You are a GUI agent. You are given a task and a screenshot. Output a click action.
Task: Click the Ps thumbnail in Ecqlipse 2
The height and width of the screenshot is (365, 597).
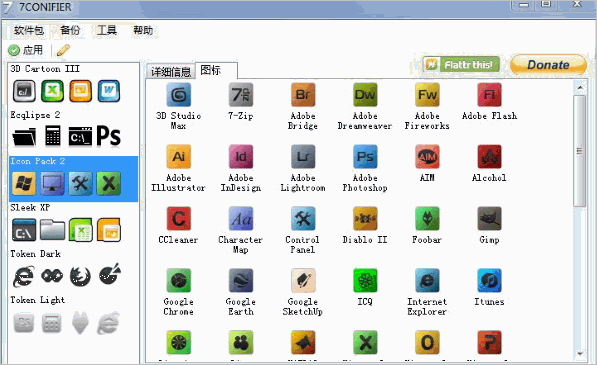[x=109, y=136]
